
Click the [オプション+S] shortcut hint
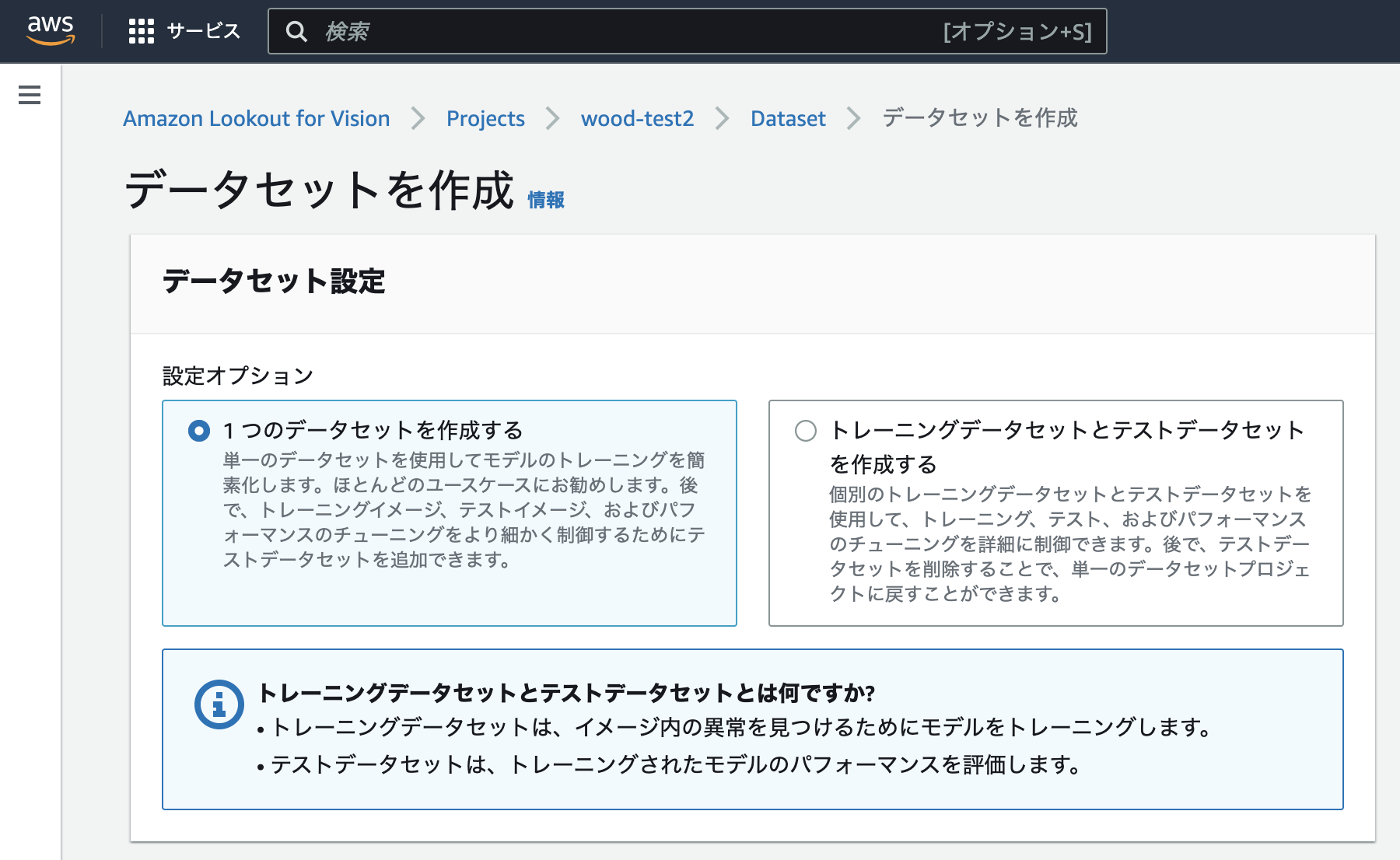pyautogui.click(x=1017, y=32)
